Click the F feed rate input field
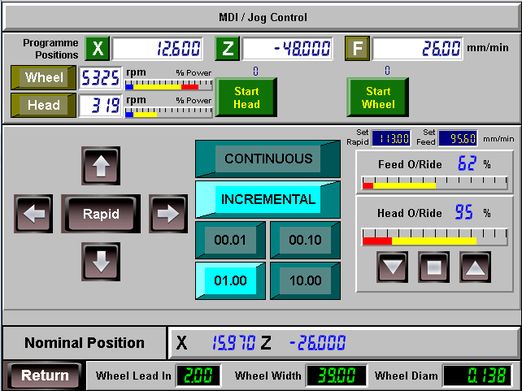This screenshot has height=391, width=522. [x=418, y=49]
